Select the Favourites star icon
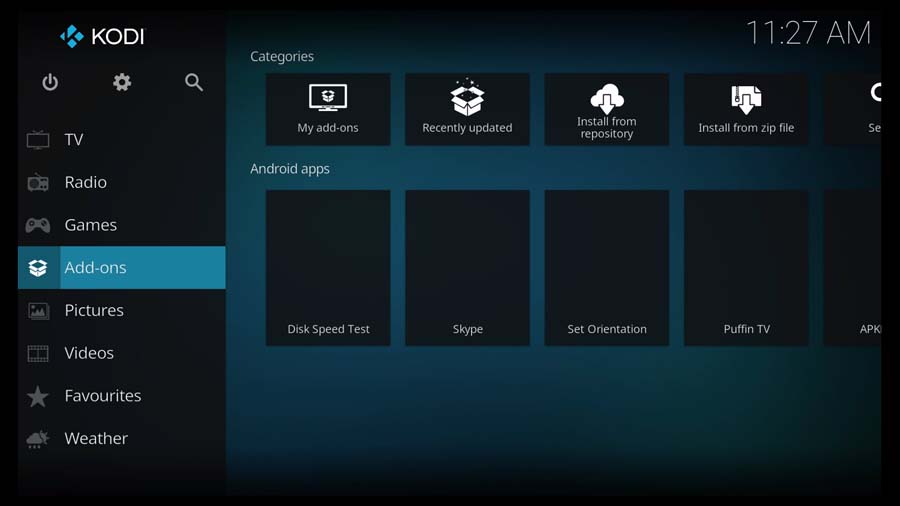The width and height of the screenshot is (900, 506). pos(38,396)
